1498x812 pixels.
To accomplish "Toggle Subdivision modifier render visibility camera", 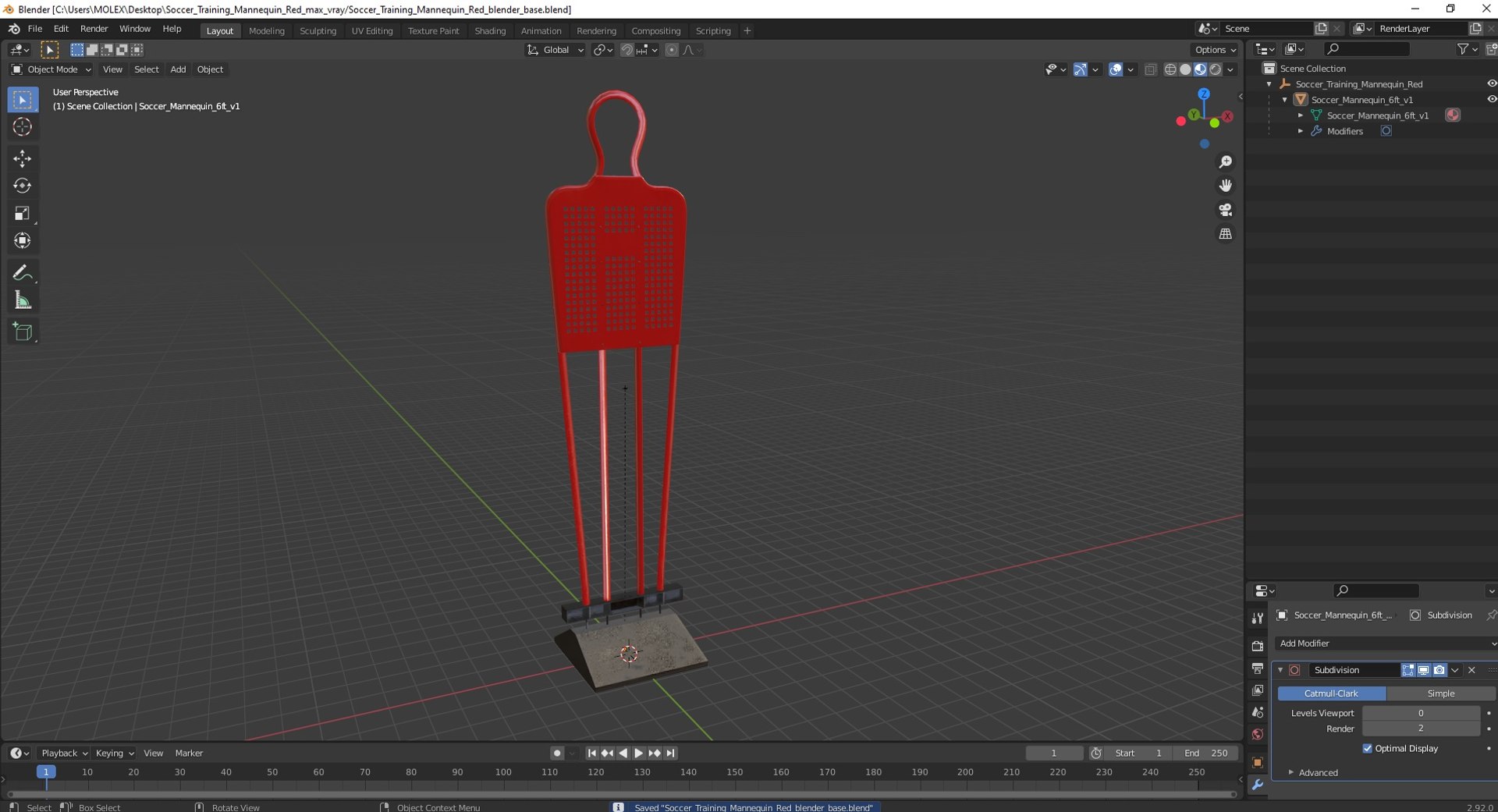I will point(1439,670).
